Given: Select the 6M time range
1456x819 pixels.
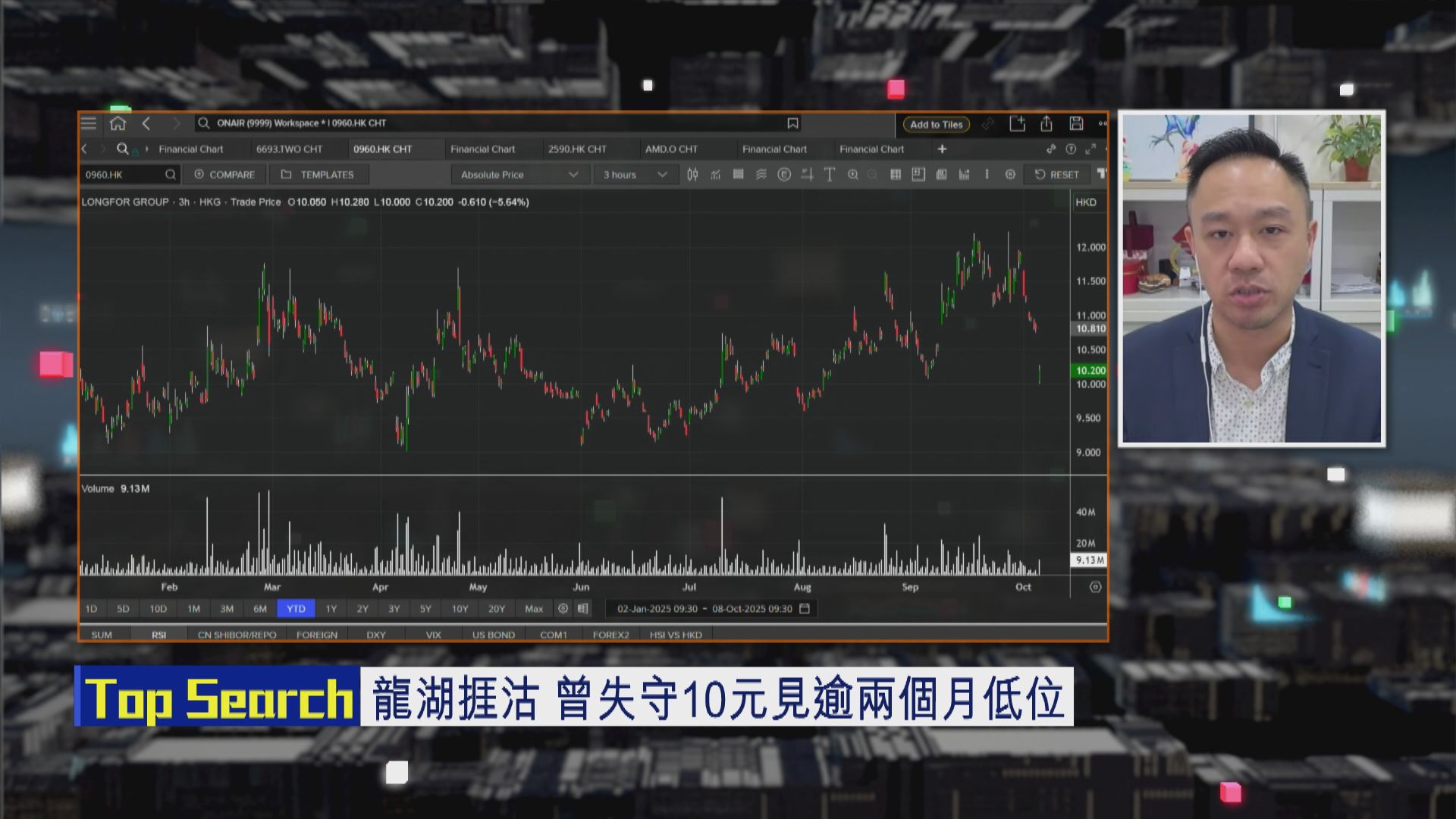Looking at the screenshot, I should click(260, 608).
